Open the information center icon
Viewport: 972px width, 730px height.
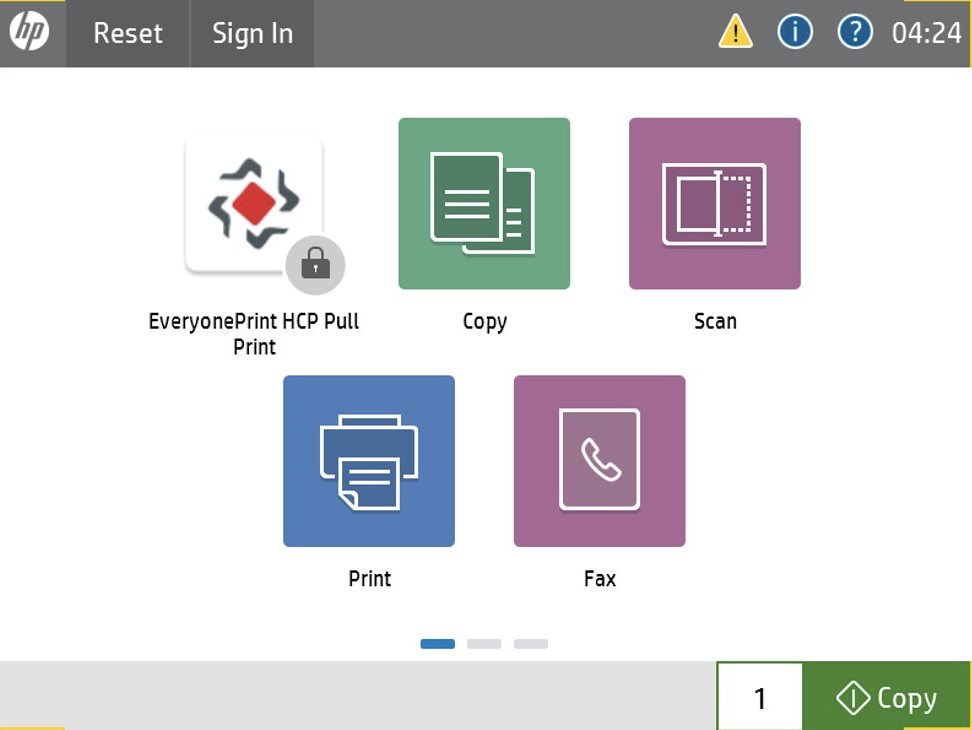795,32
